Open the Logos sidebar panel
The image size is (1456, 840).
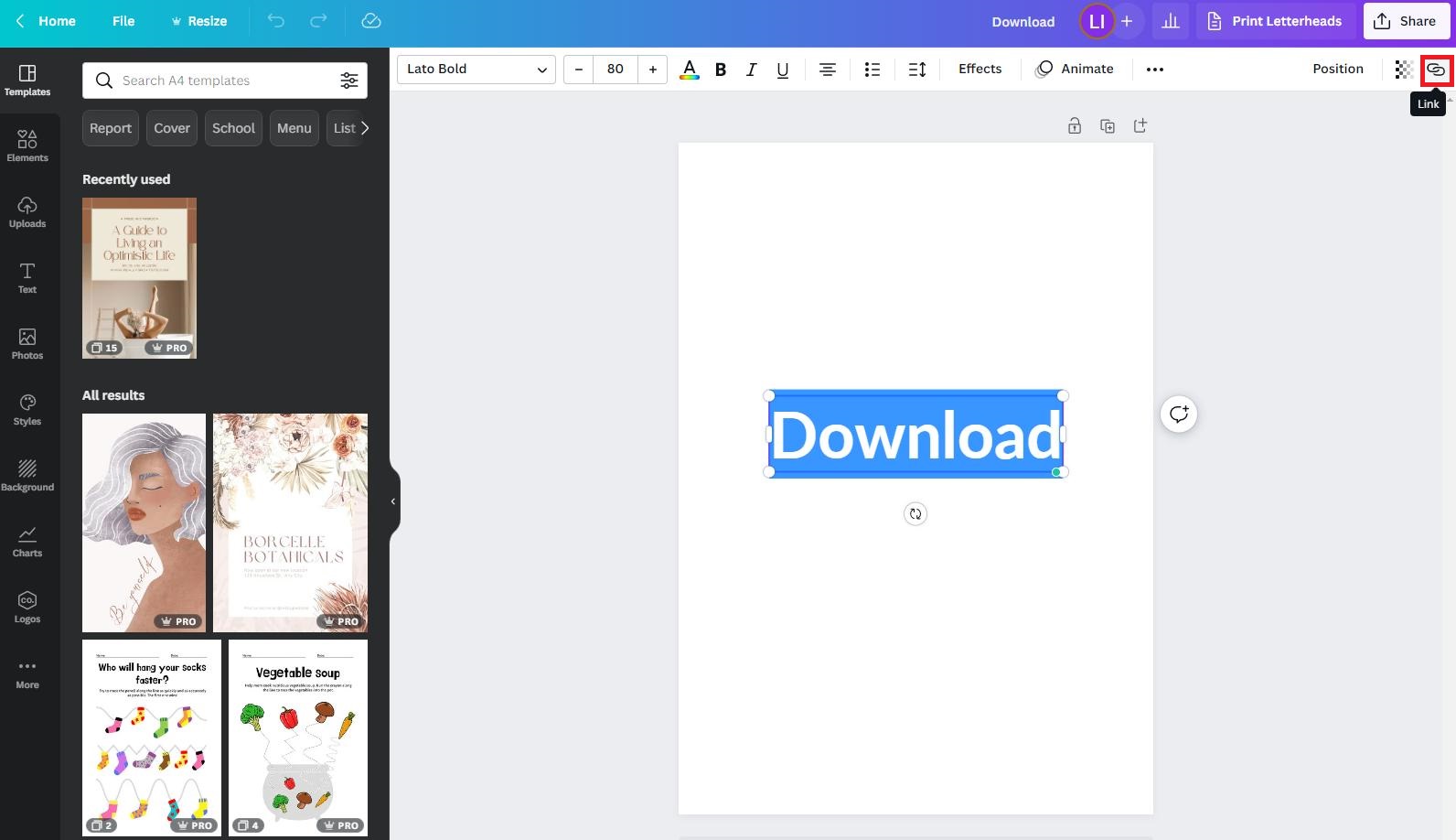pos(27,608)
